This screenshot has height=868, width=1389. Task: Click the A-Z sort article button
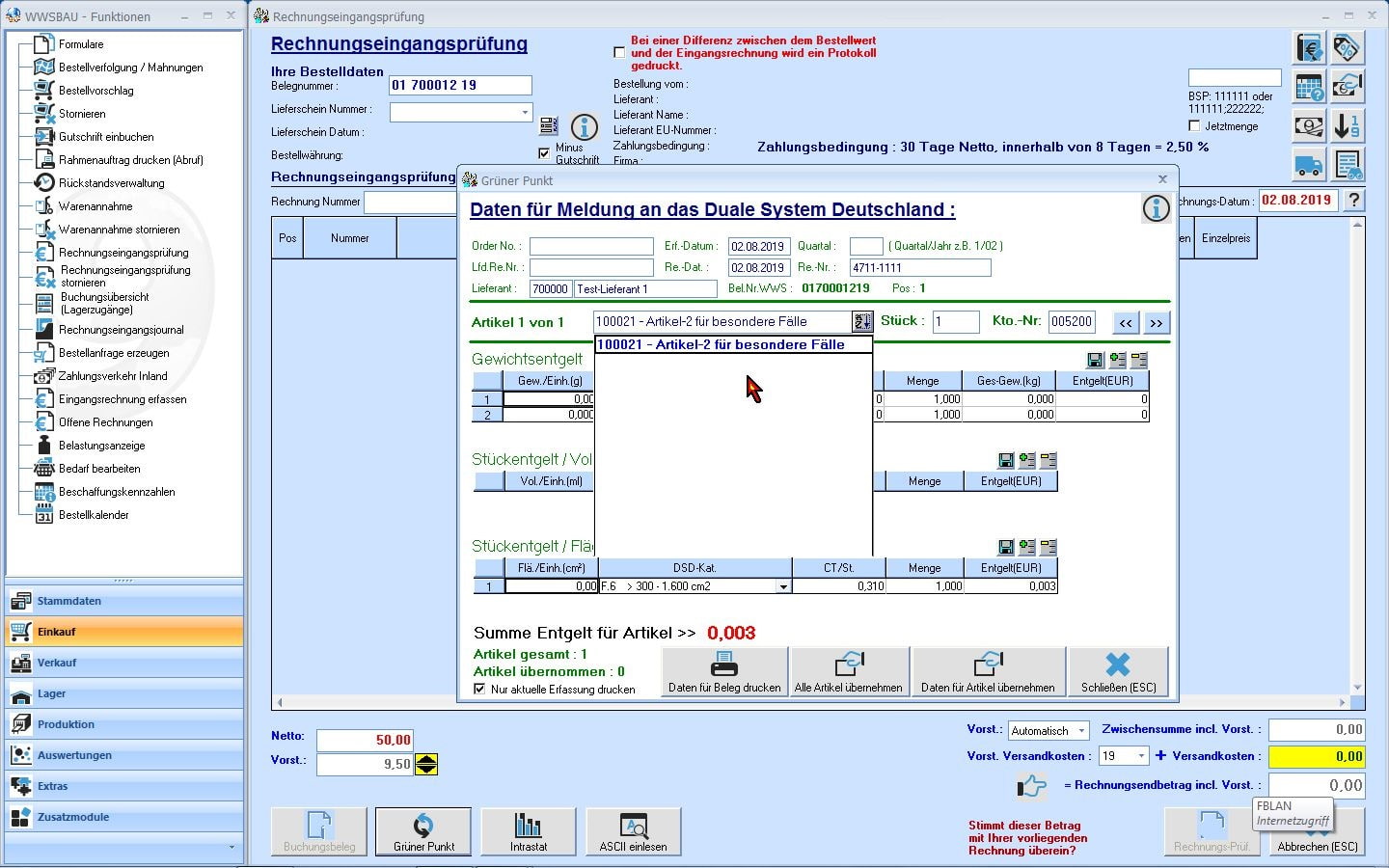pyautogui.click(x=861, y=321)
